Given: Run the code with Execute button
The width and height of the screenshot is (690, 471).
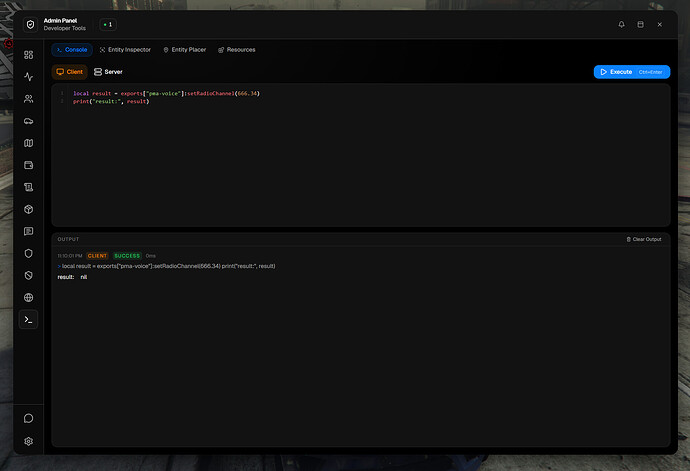Looking at the screenshot, I should (631, 72).
